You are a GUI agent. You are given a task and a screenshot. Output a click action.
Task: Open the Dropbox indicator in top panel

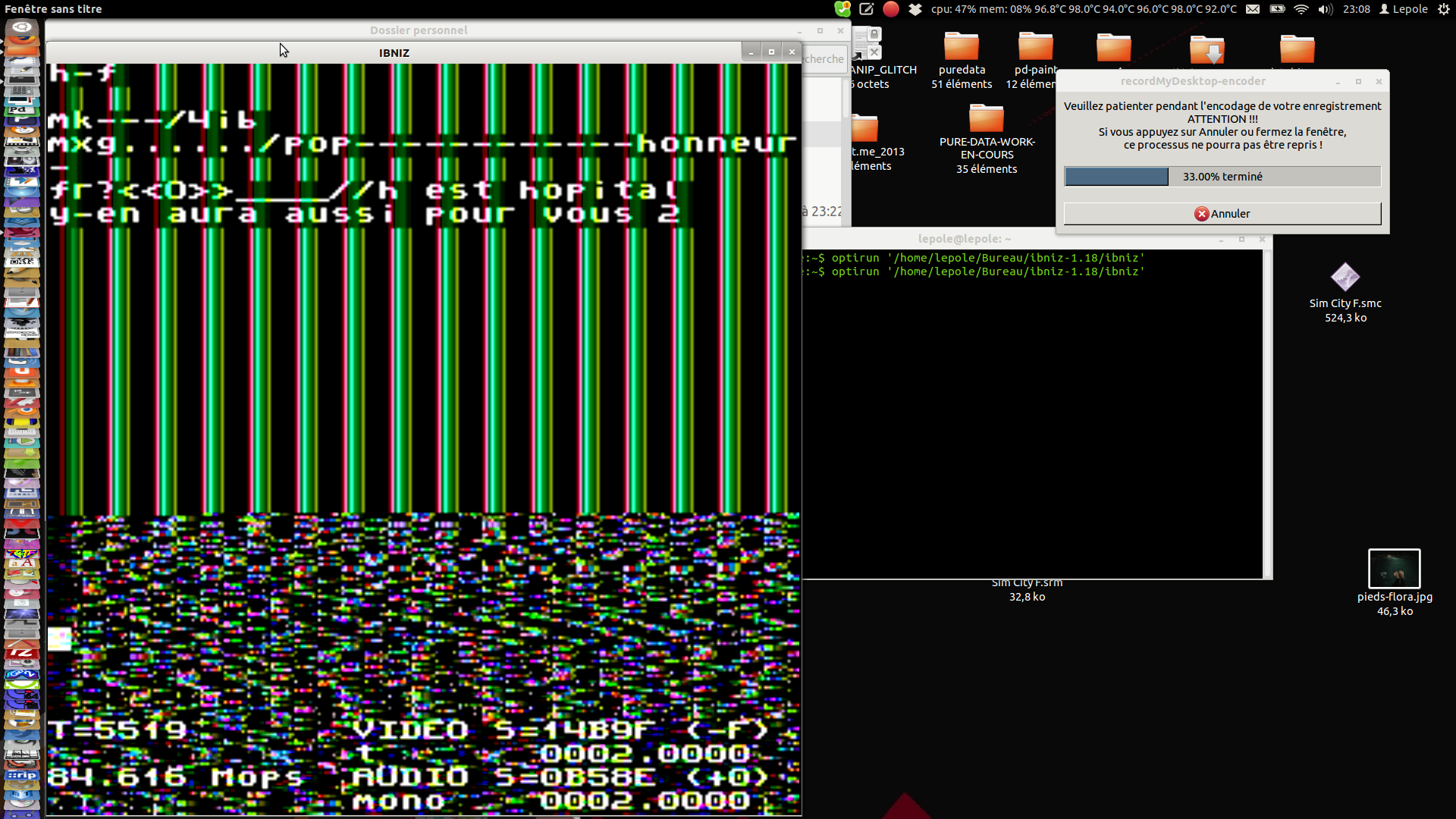click(x=915, y=9)
